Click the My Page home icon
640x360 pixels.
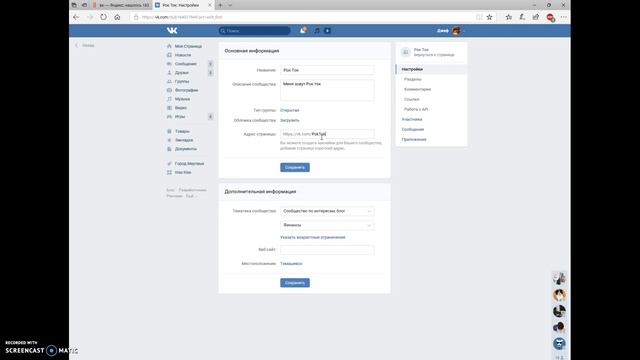coord(169,46)
